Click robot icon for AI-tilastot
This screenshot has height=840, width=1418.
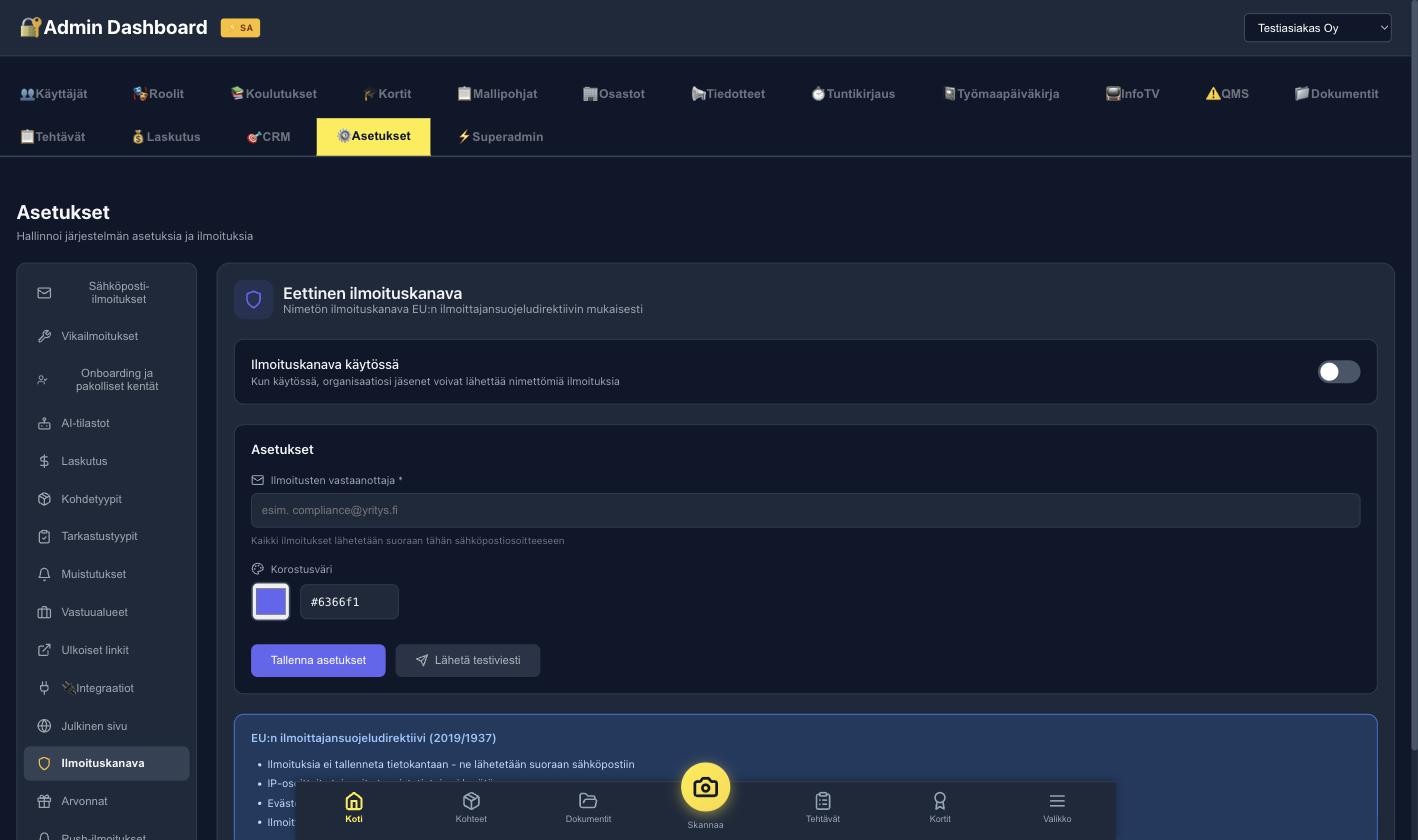click(44, 423)
